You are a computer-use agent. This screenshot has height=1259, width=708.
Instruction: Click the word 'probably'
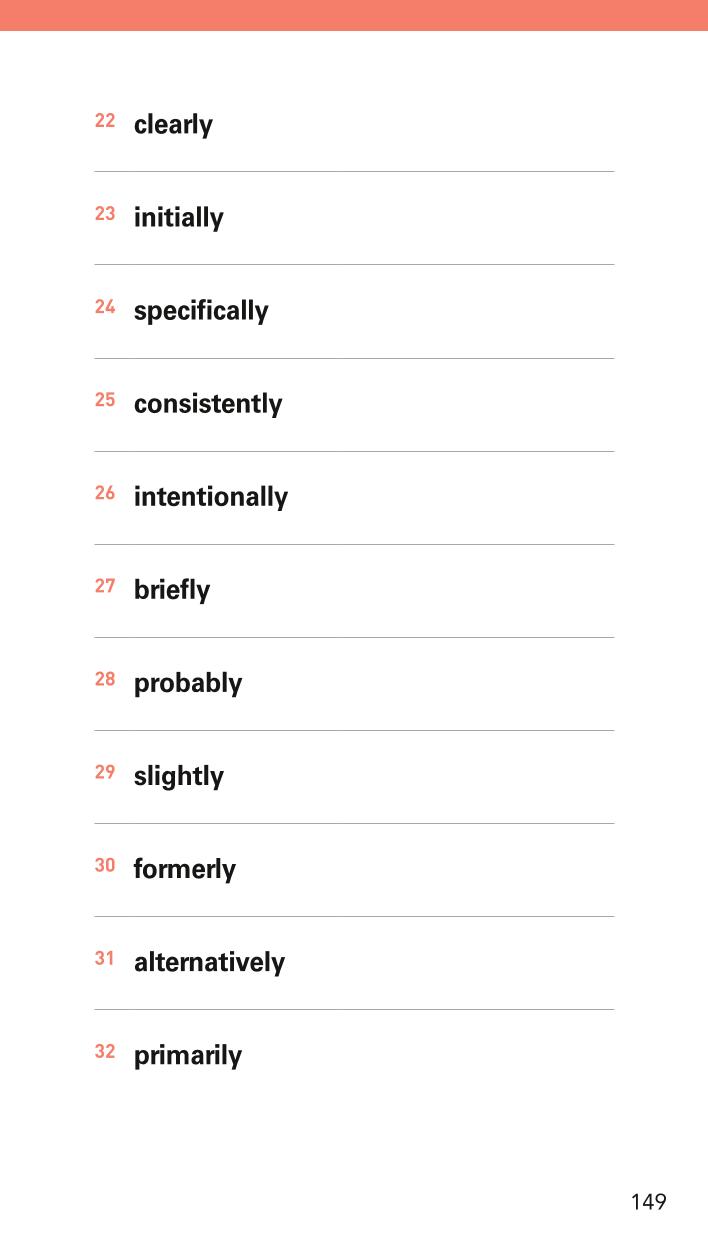click(188, 683)
